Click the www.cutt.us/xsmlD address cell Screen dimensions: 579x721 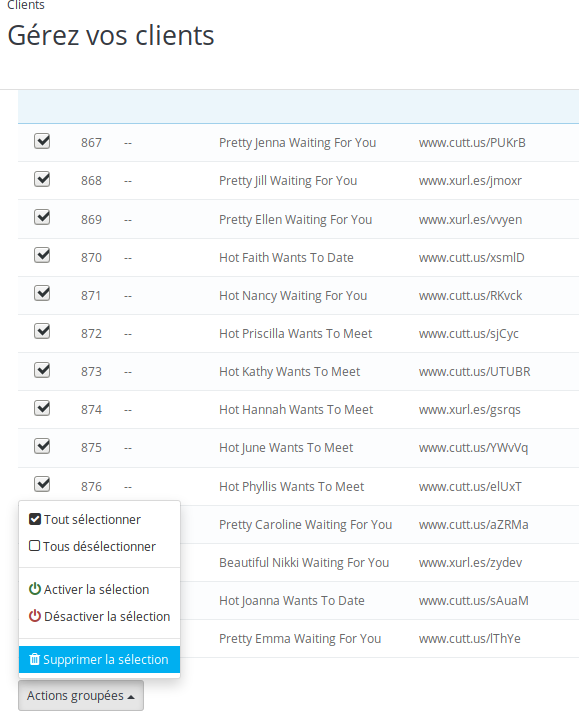coord(471,258)
